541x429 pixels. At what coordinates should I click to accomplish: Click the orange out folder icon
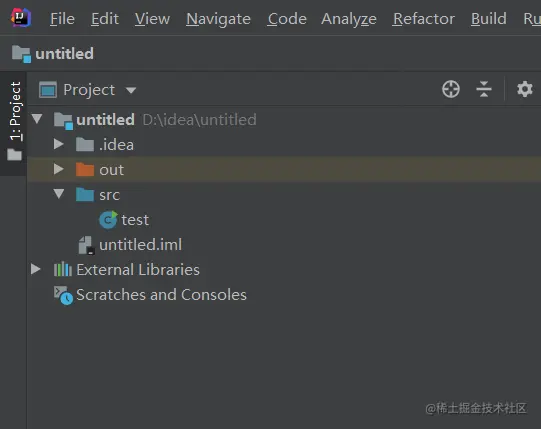85,169
